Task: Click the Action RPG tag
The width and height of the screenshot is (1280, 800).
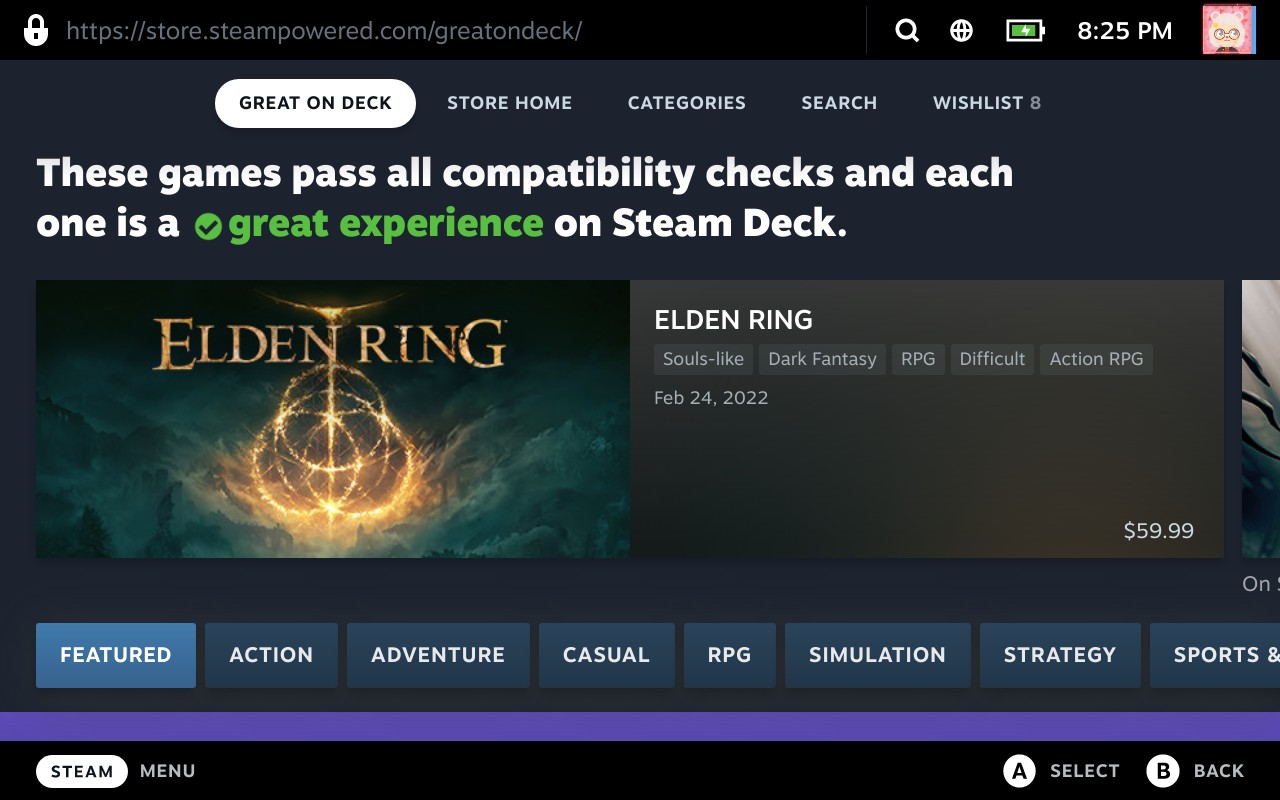Action: [1096, 359]
